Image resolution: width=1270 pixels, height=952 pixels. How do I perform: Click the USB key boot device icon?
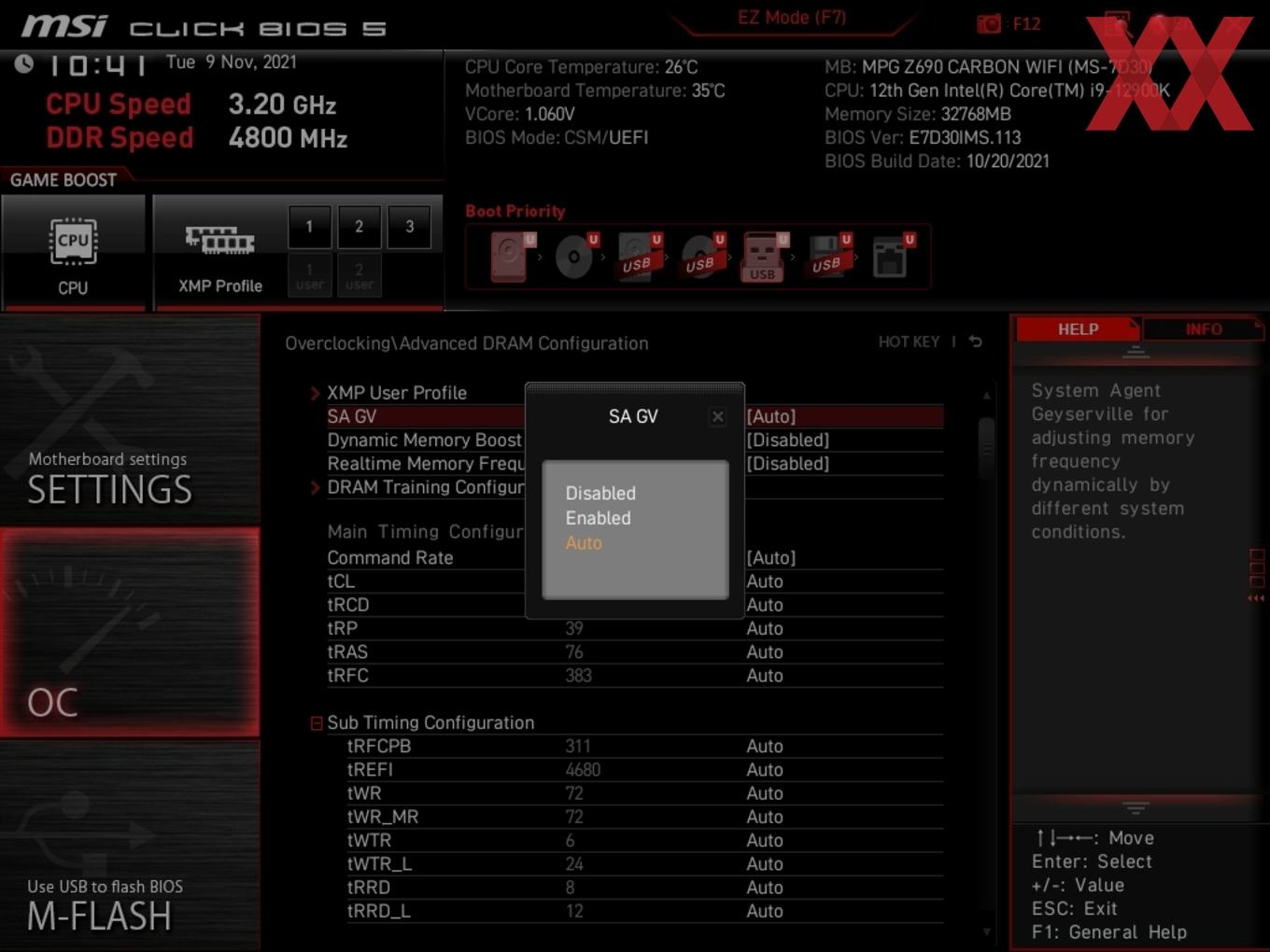click(764, 257)
